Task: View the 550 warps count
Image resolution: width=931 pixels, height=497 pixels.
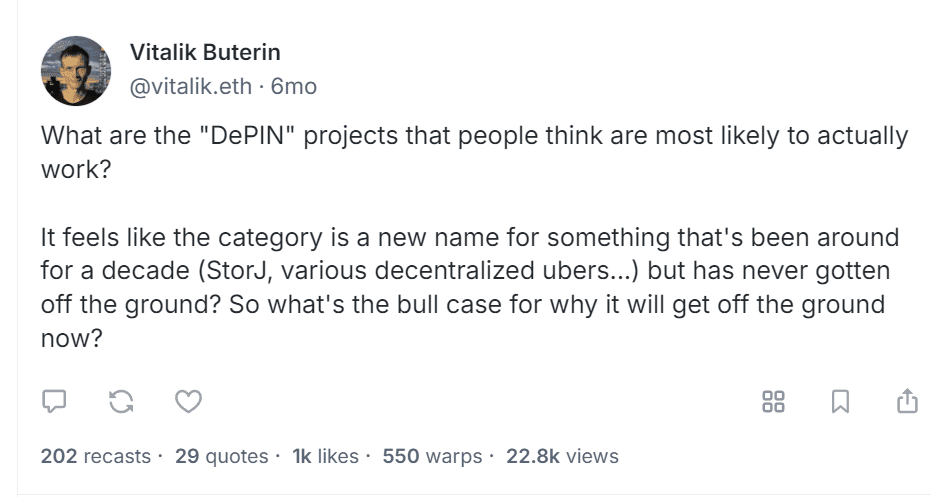Action: (x=432, y=456)
